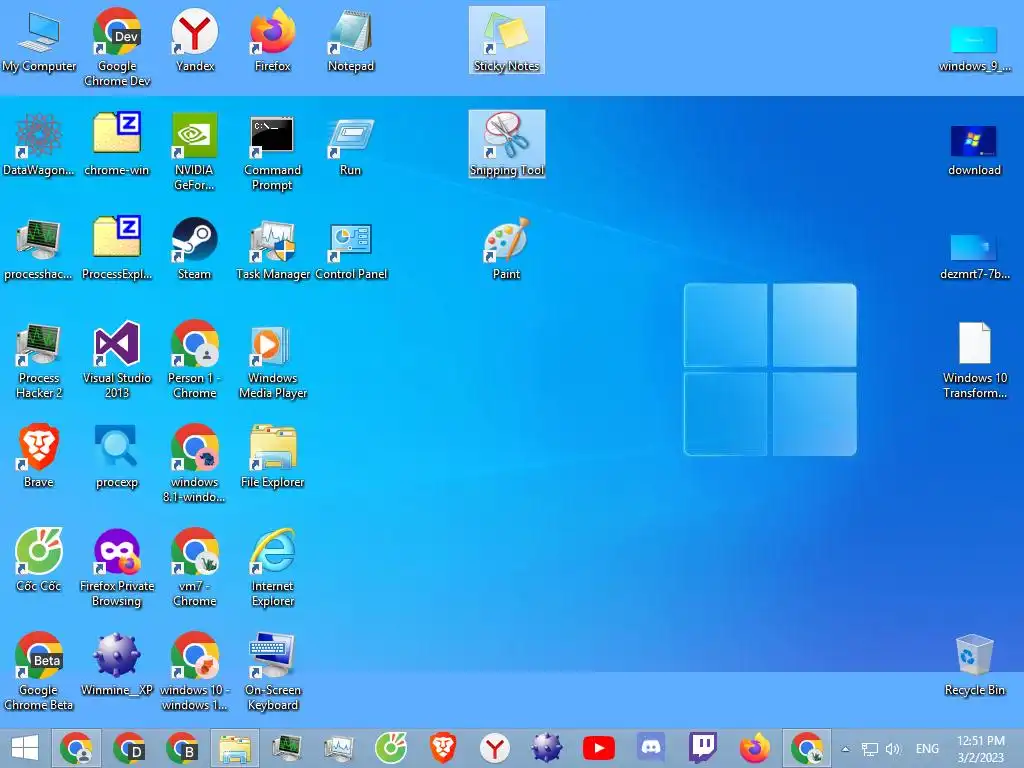Open the Recycle Bin

tap(974, 664)
